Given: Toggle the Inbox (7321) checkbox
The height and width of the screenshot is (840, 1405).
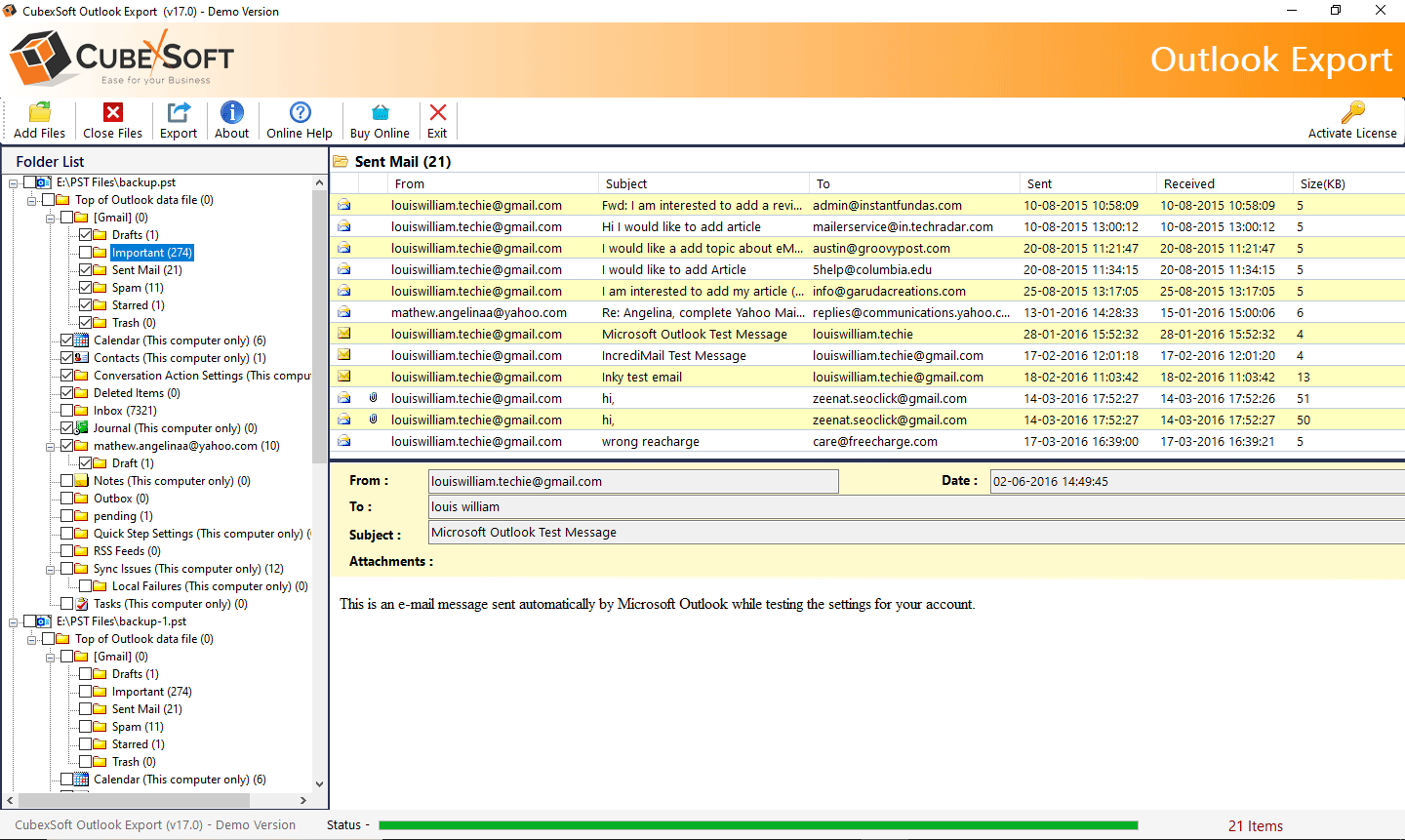Looking at the screenshot, I should coord(67,411).
